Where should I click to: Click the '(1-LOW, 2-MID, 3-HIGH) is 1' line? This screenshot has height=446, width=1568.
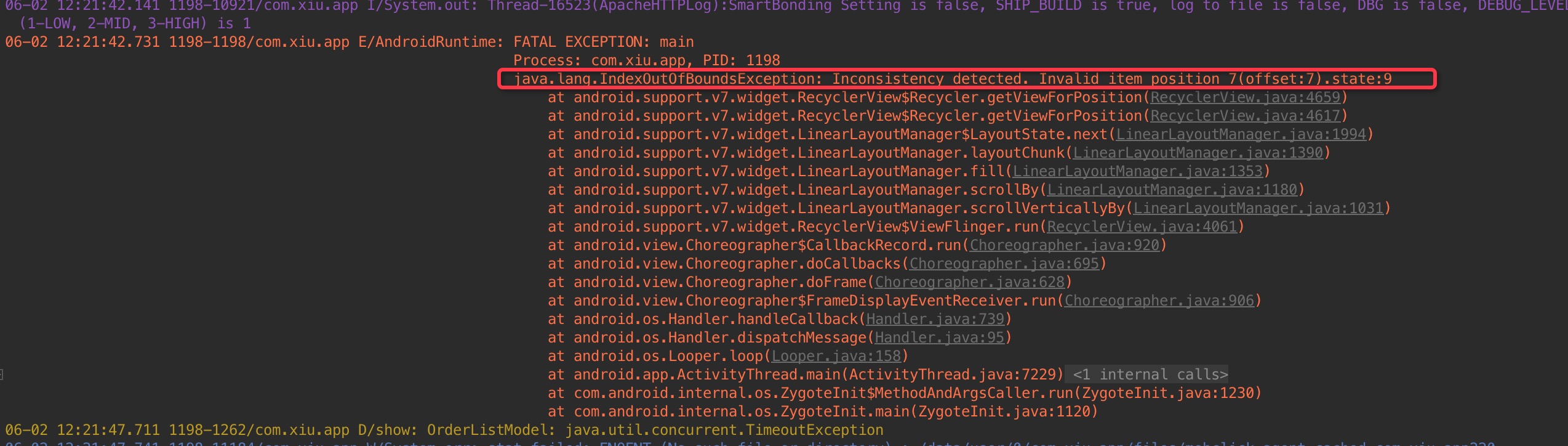[x=135, y=23]
